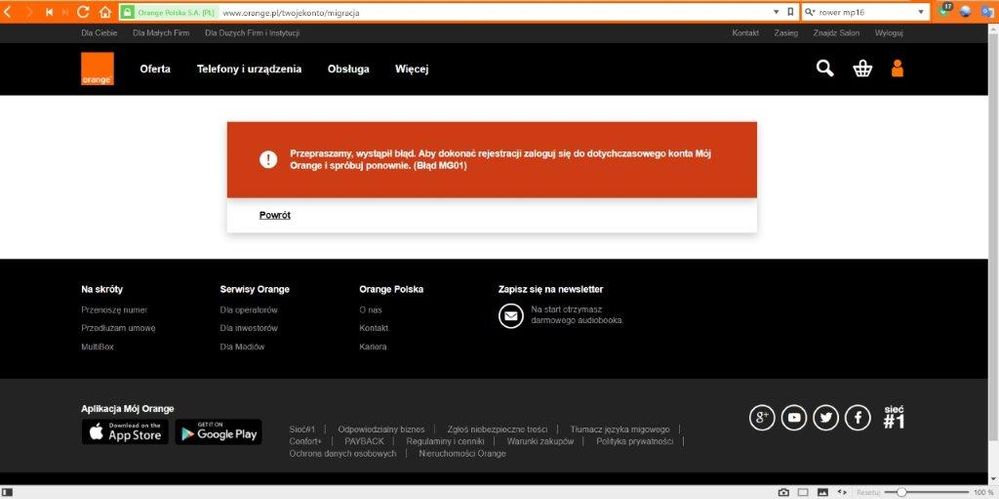Screen dimensions: 999x499
Task: Expand the search field dropdown arrow
Action: tap(921, 13)
